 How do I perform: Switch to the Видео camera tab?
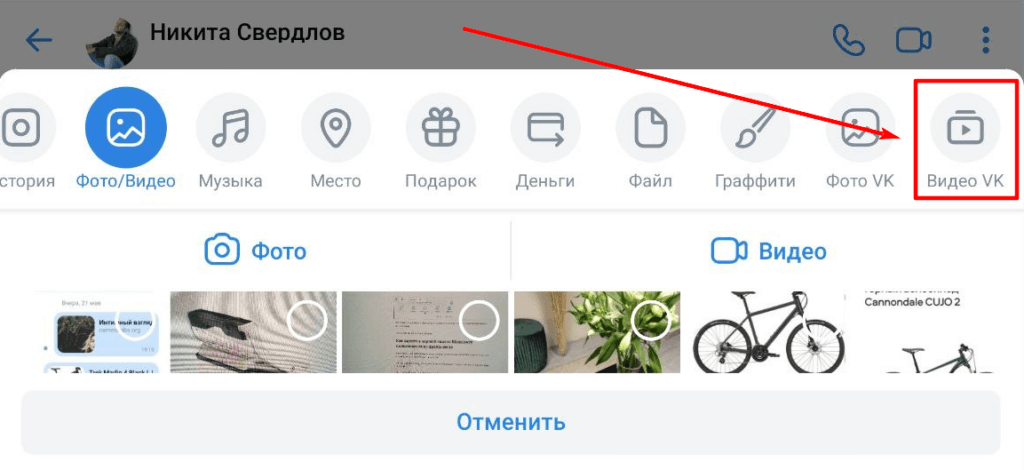pos(769,251)
